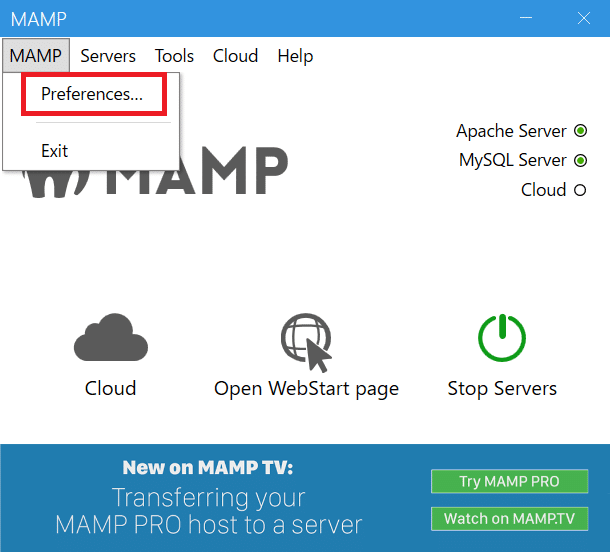Click the Cloud status indicator circle

click(580, 190)
